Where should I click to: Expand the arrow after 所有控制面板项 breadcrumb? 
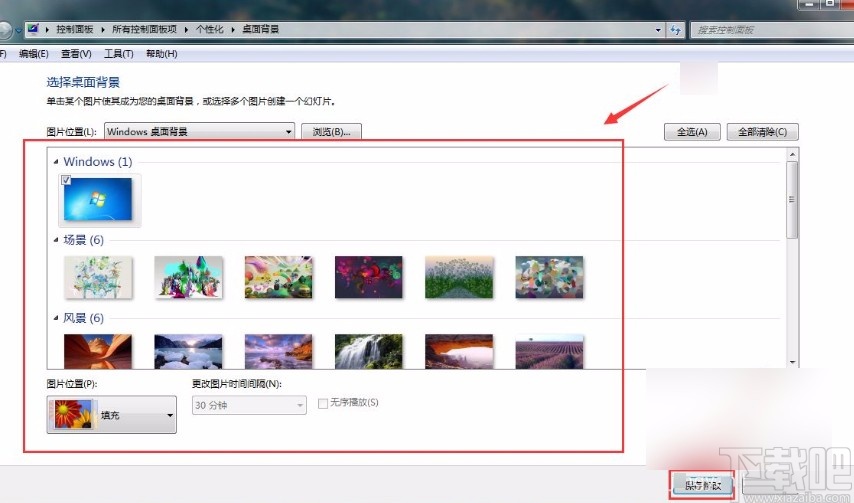point(187,29)
